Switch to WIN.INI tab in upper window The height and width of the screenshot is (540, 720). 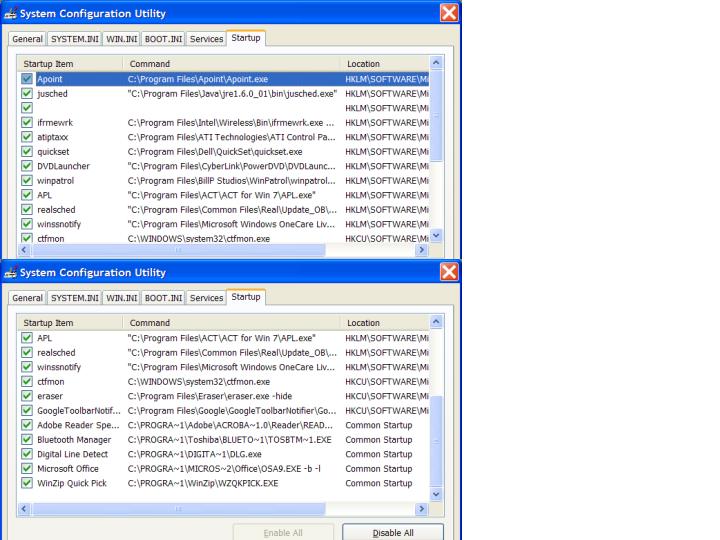click(122, 39)
